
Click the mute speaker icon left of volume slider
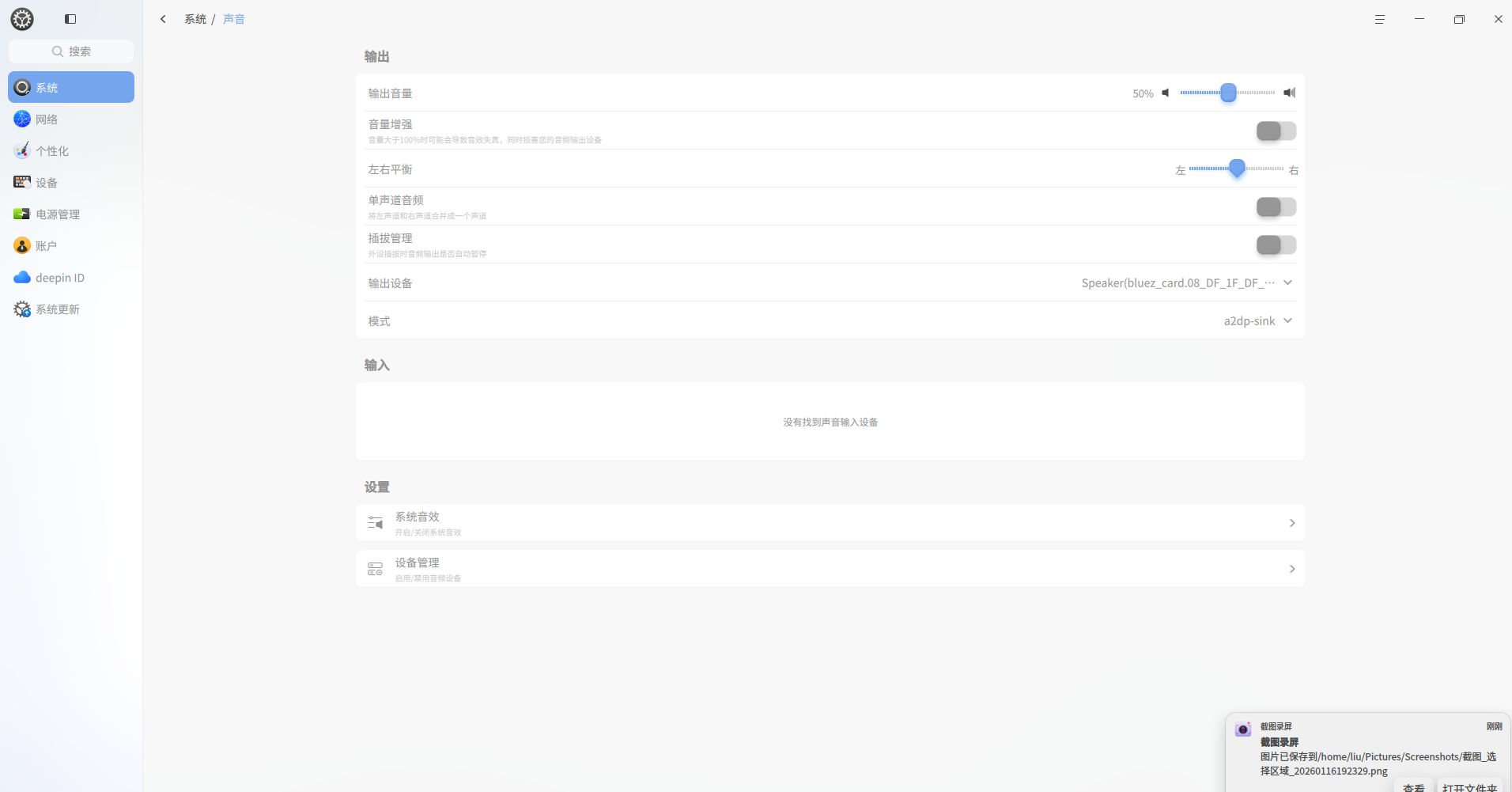(x=1166, y=93)
